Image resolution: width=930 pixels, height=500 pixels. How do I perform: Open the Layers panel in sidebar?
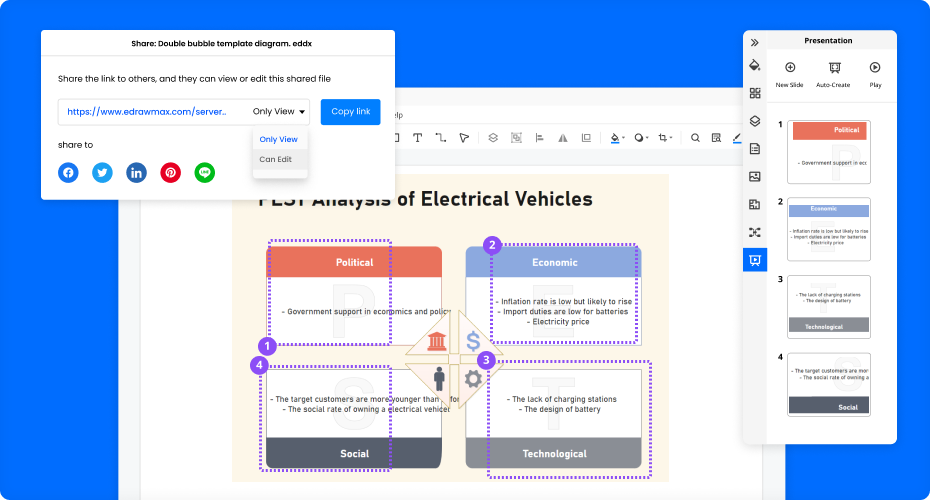click(755, 121)
